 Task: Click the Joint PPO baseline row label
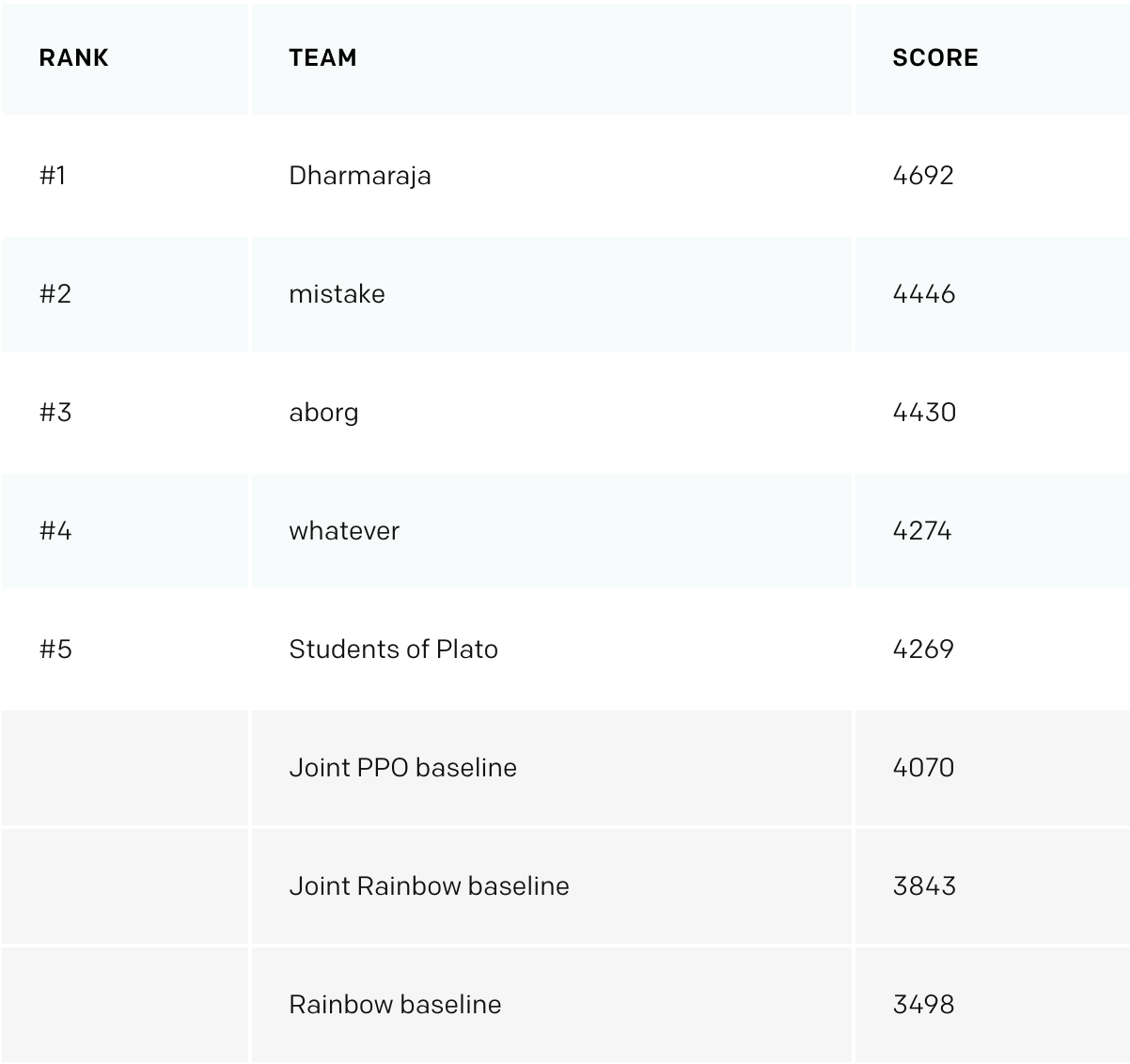click(402, 768)
